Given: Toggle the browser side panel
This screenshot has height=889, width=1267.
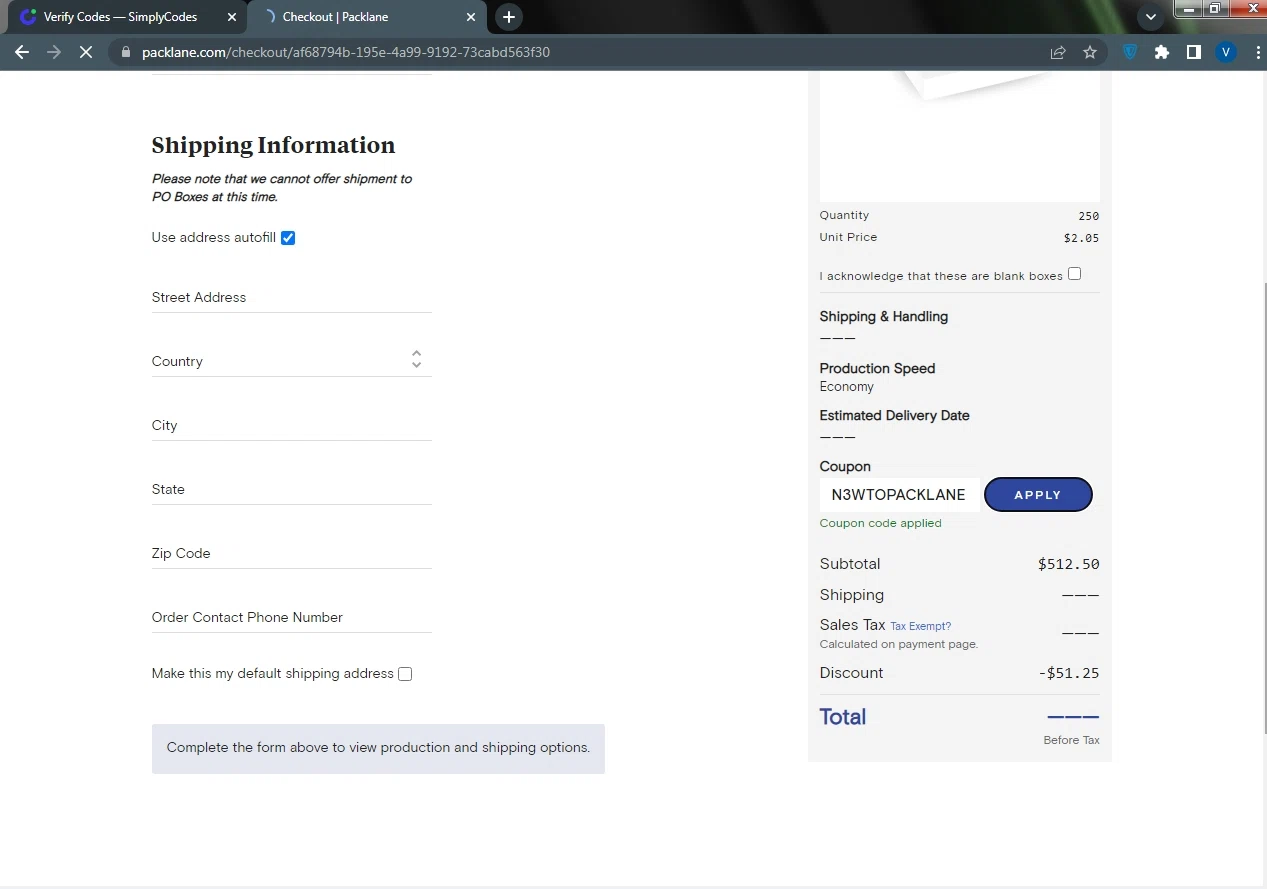Looking at the screenshot, I should pos(1194,52).
